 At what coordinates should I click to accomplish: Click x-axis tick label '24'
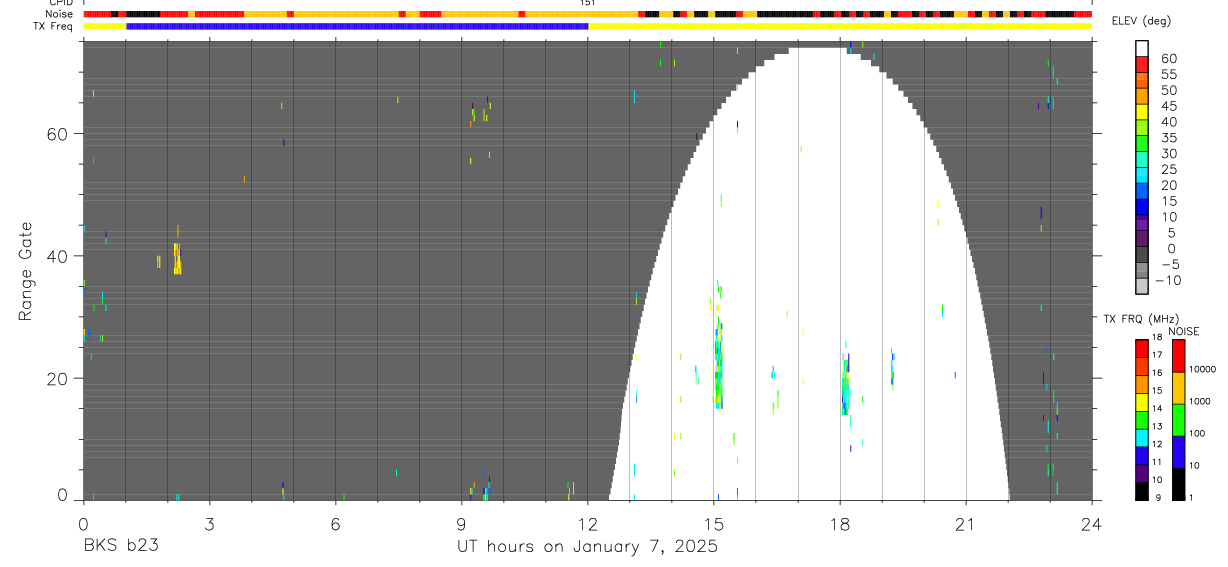[1092, 523]
